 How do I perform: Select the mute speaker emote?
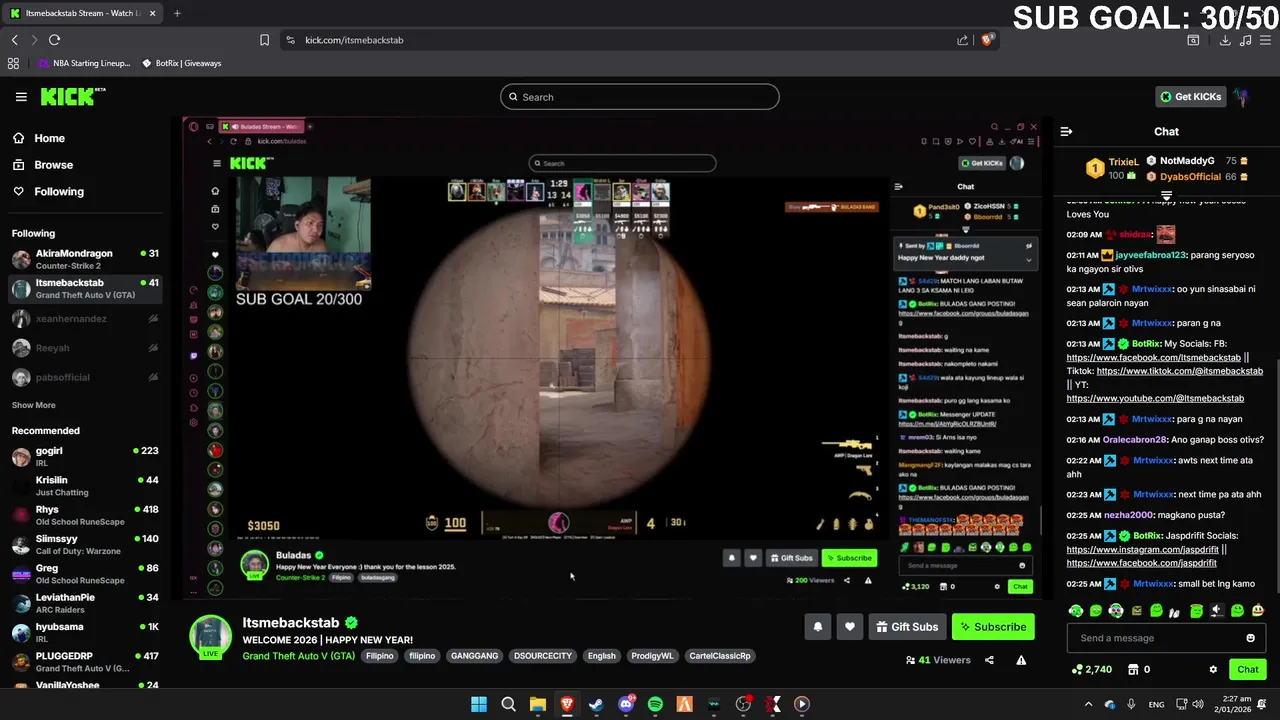click(1217, 611)
